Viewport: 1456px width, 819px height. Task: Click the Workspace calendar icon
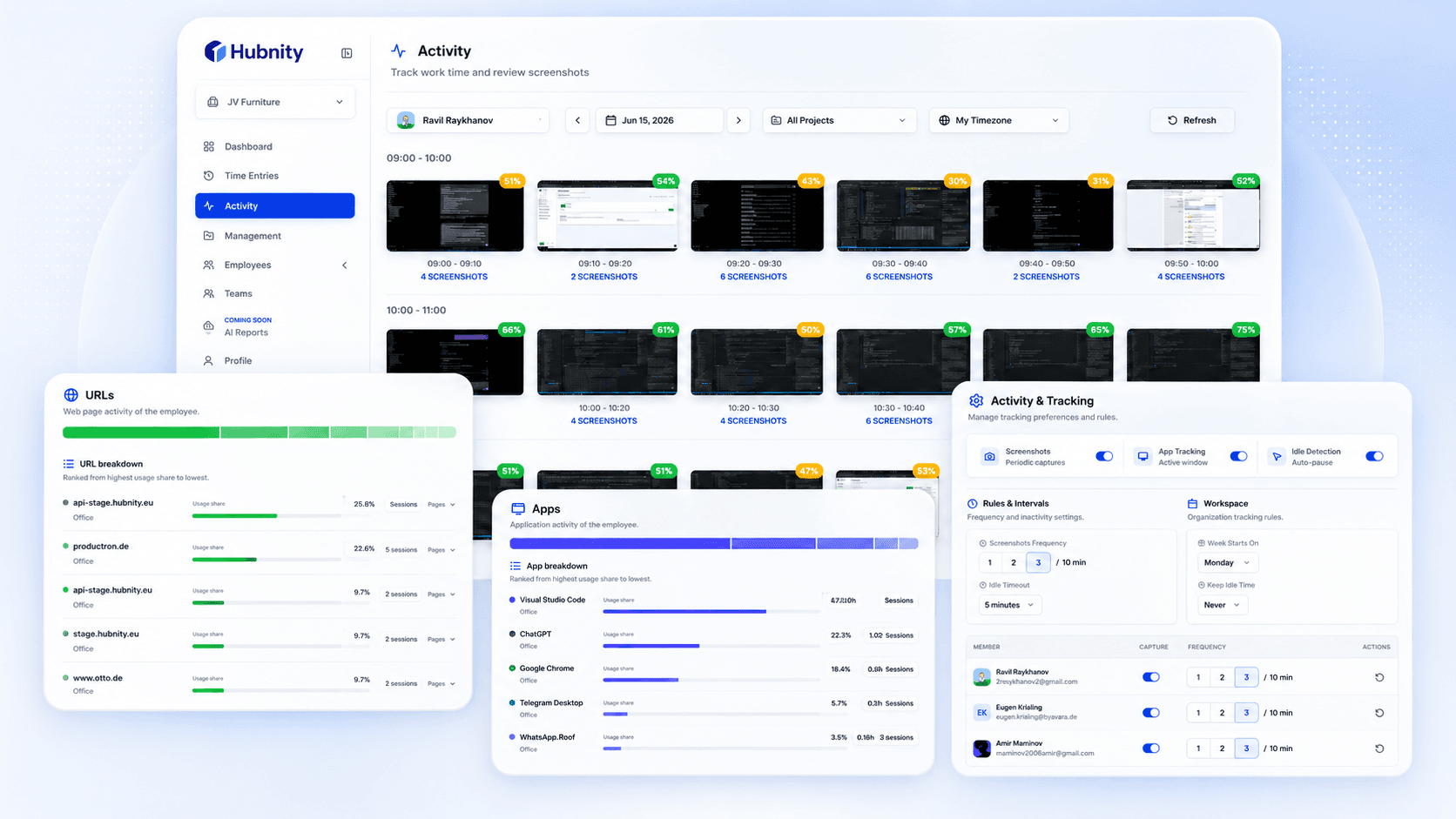(1193, 503)
